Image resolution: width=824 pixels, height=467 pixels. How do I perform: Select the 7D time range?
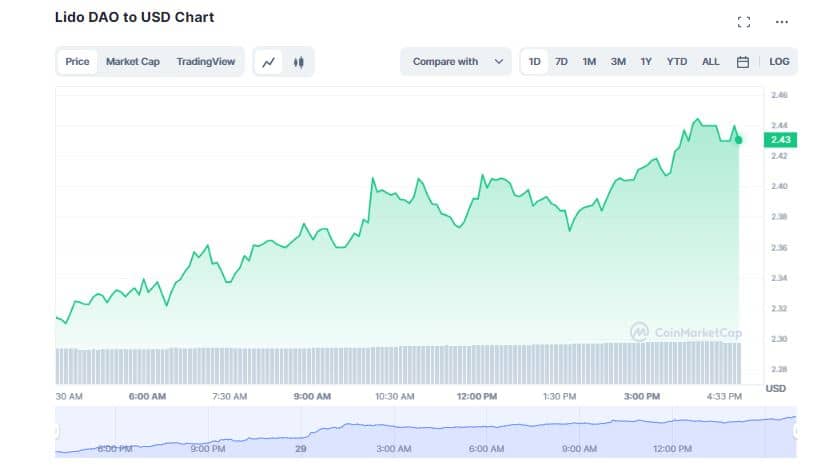point(561,61)
